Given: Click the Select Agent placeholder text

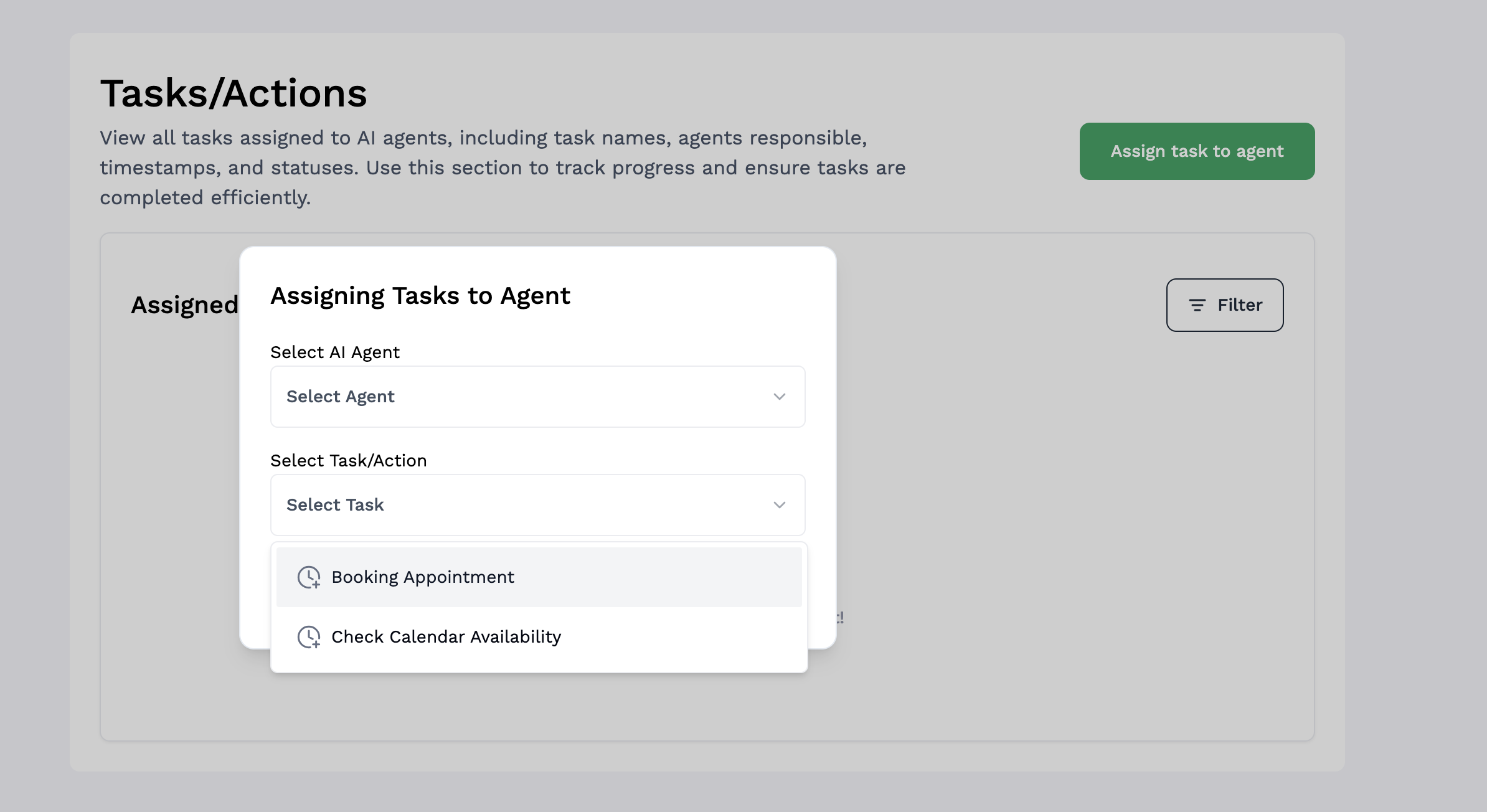Looking at the screenshot, I should tap(340, 397).
